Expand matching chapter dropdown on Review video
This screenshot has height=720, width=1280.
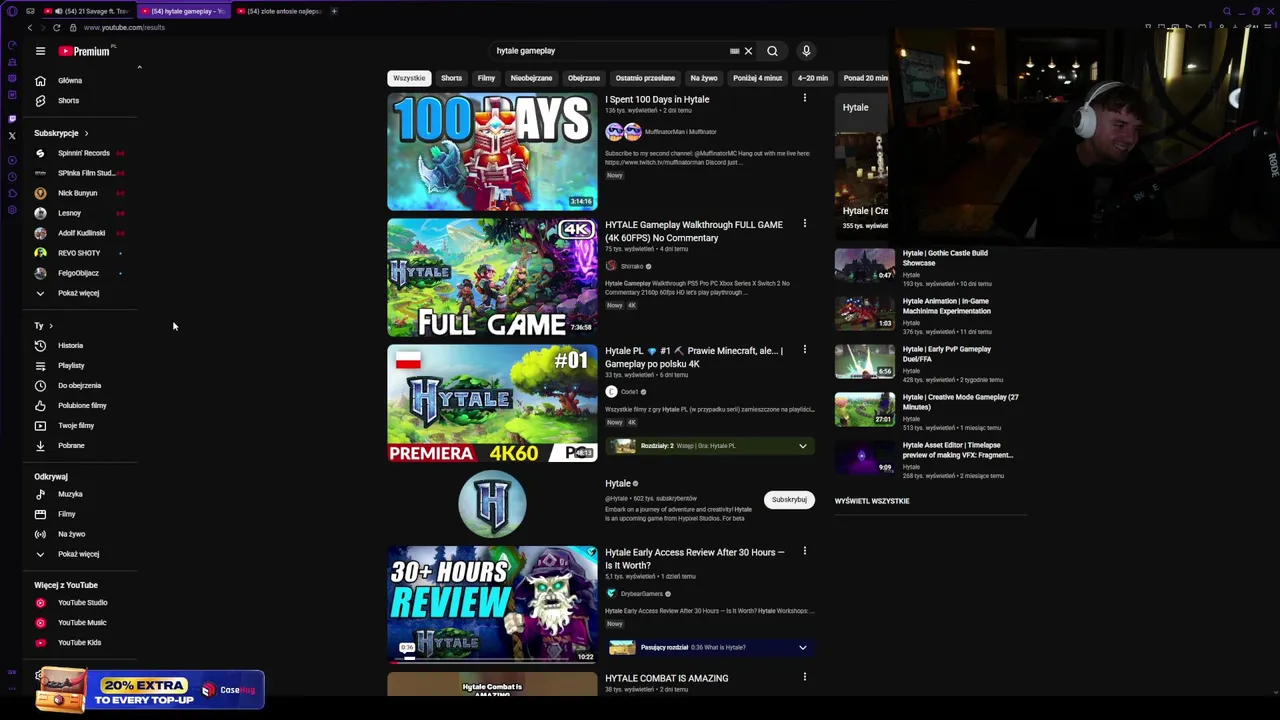(802, 648)
